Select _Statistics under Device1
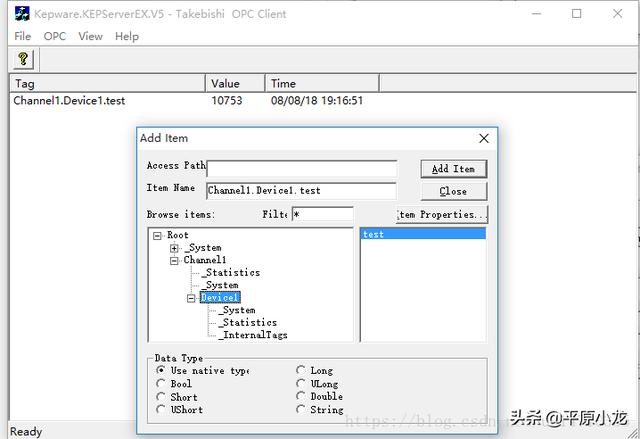Screen dimensions: 640x439 [248, 323]
